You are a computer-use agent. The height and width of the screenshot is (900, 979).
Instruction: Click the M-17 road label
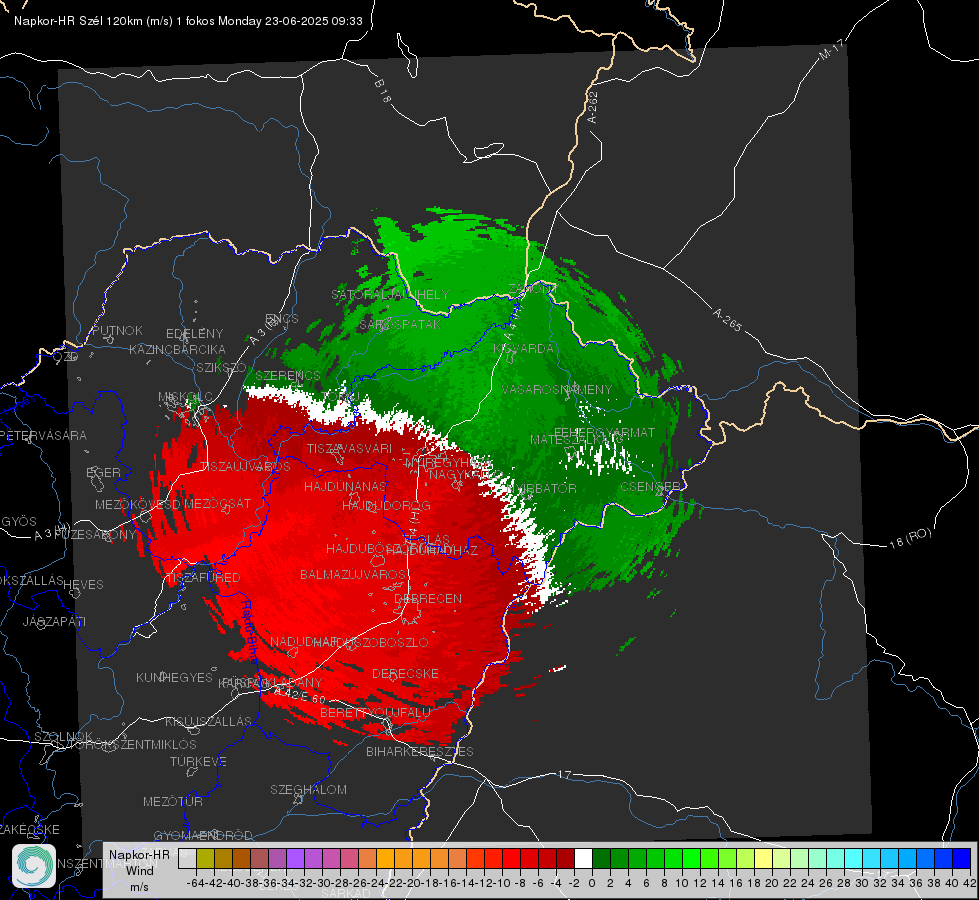coord(831,49)
